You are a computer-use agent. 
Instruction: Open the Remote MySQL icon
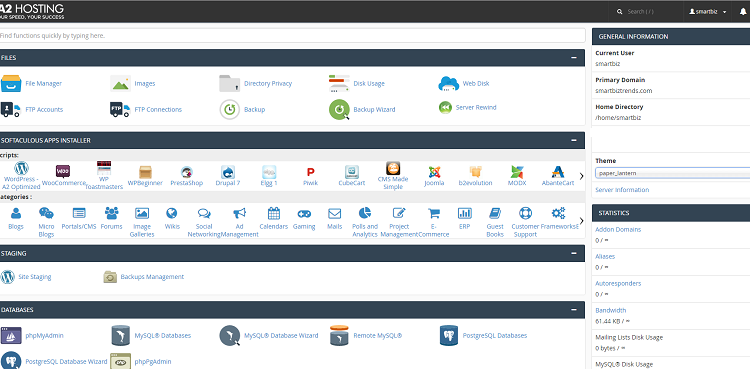[x=339, y=335]
